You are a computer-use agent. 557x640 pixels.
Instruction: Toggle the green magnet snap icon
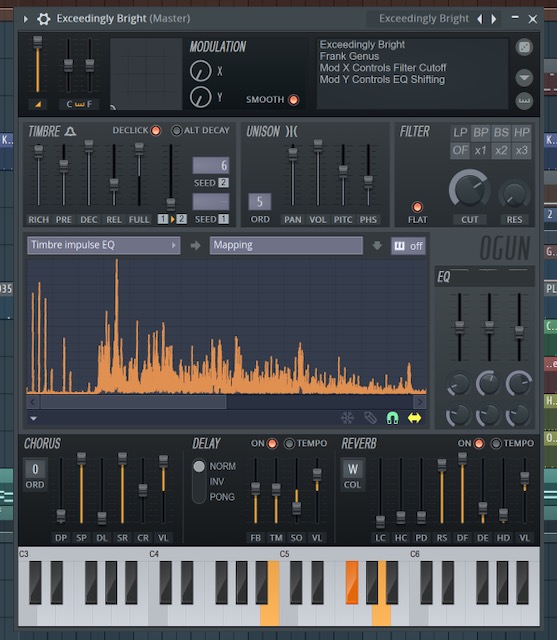click(392, 418)
